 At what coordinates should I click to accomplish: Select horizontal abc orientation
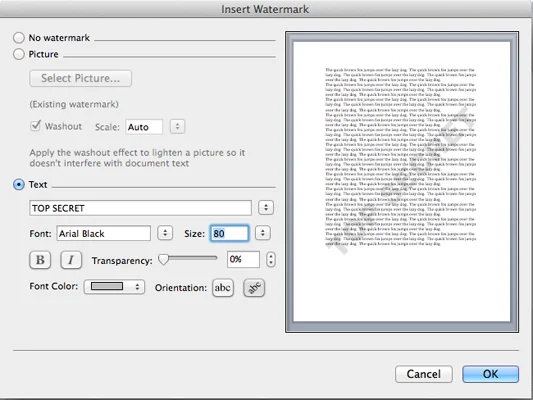[223, 288]
